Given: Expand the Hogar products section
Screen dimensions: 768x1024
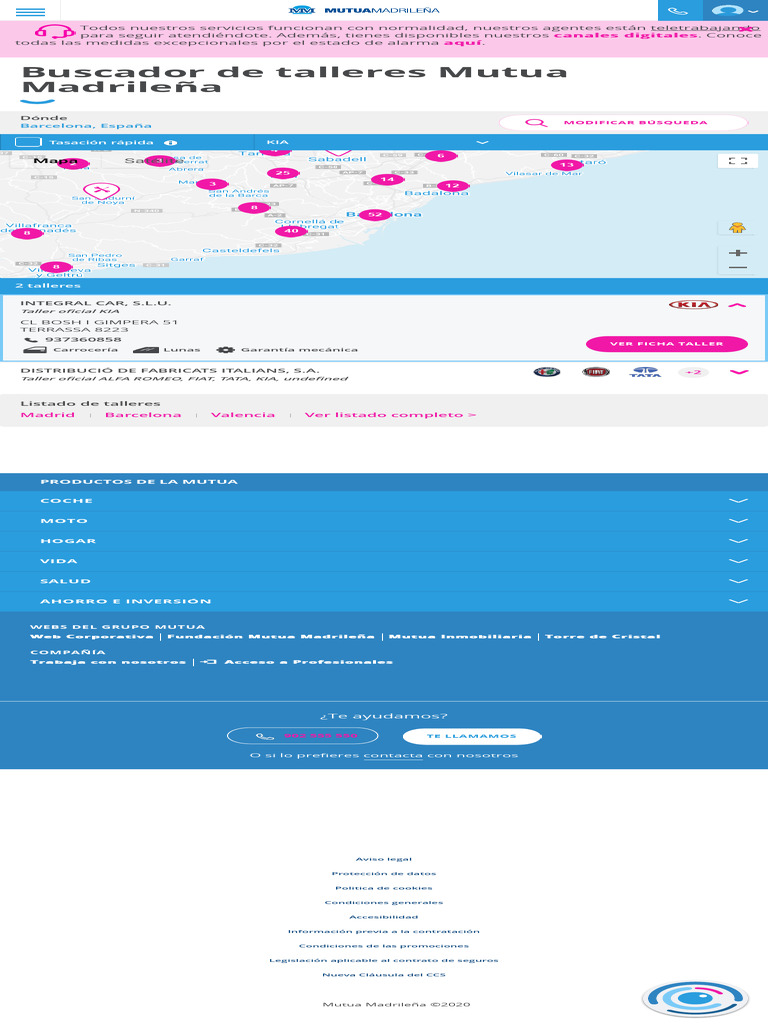Looking at the screenshot, I should pos(384,541).
